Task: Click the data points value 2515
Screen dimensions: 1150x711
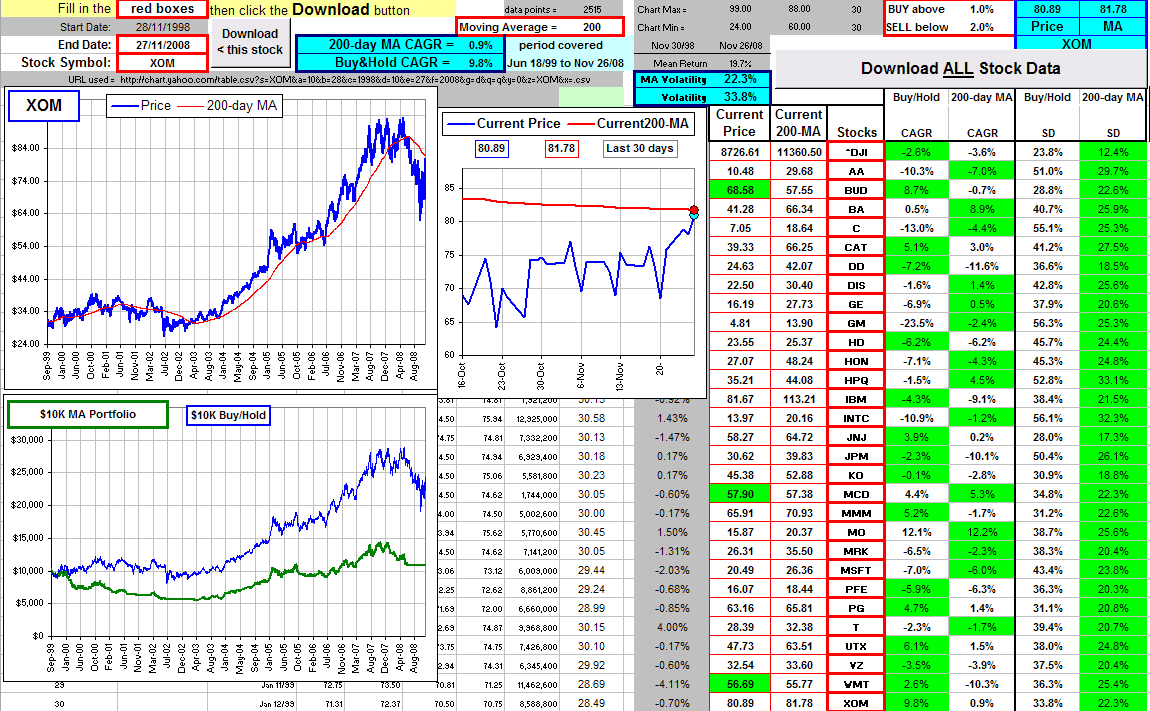Action: (x=592, y=10)
